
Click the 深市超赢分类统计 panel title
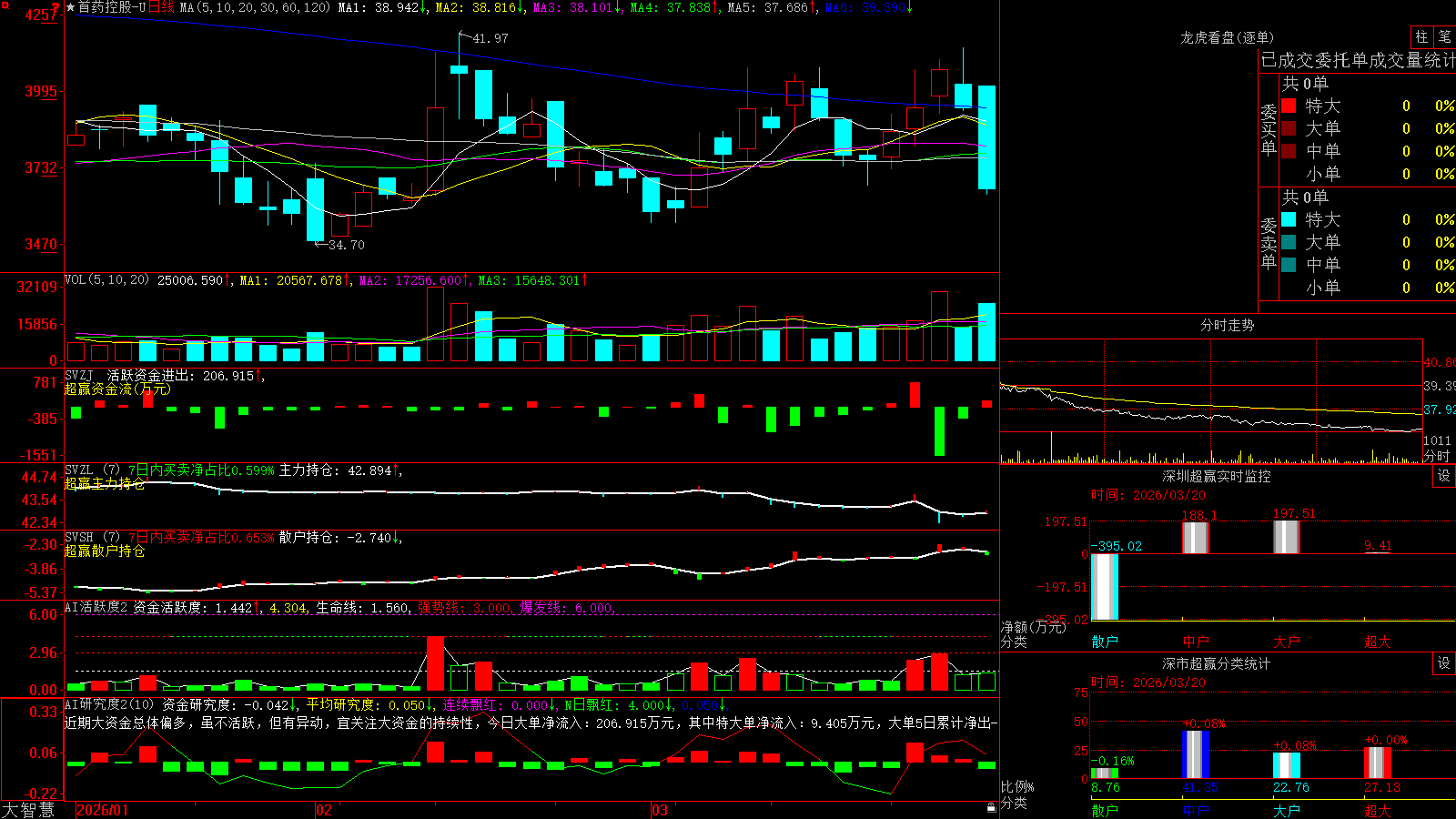pyautogui.click(x=1216, y=663)
